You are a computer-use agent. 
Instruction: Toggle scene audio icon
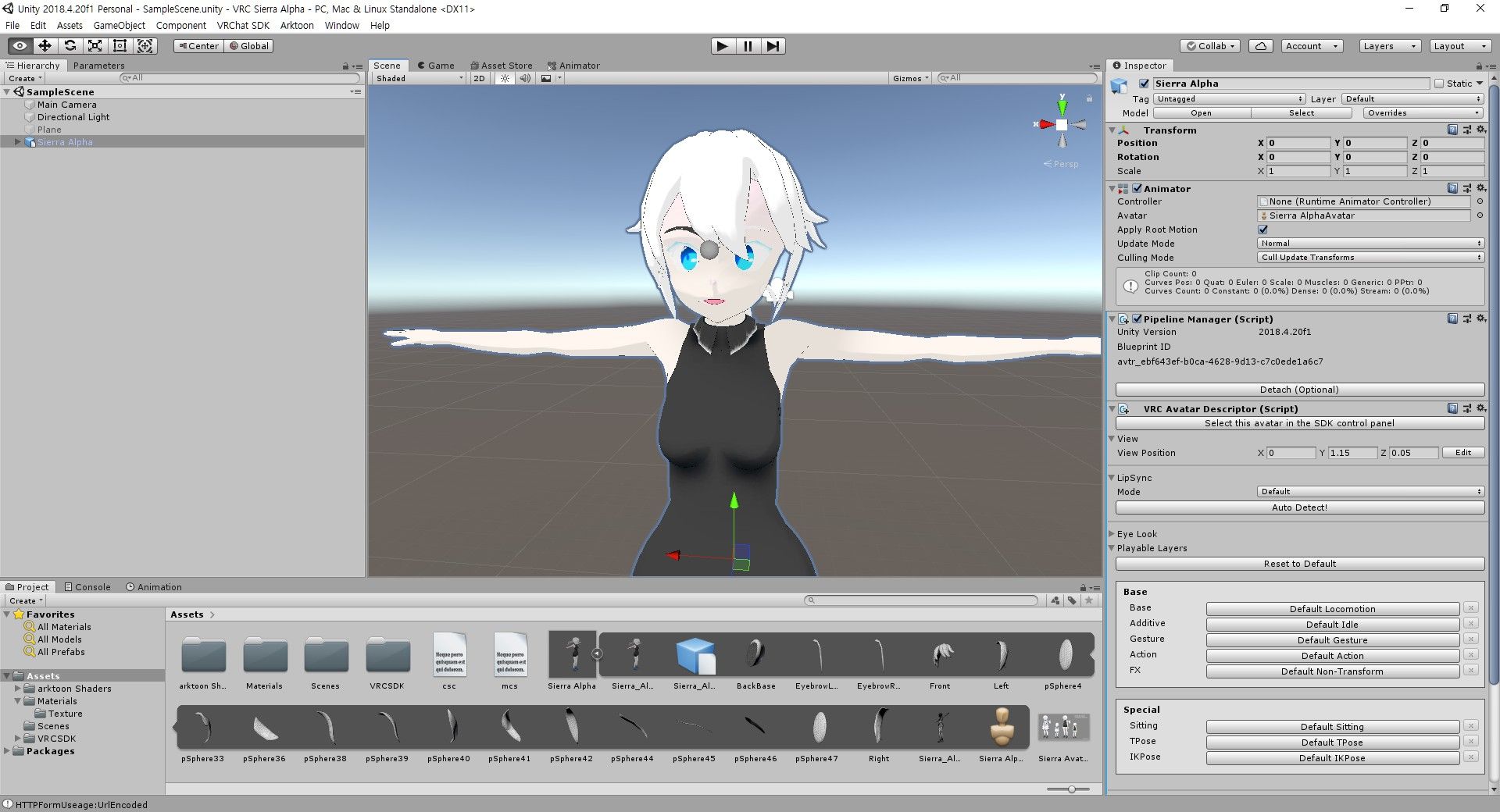(525, 78)
